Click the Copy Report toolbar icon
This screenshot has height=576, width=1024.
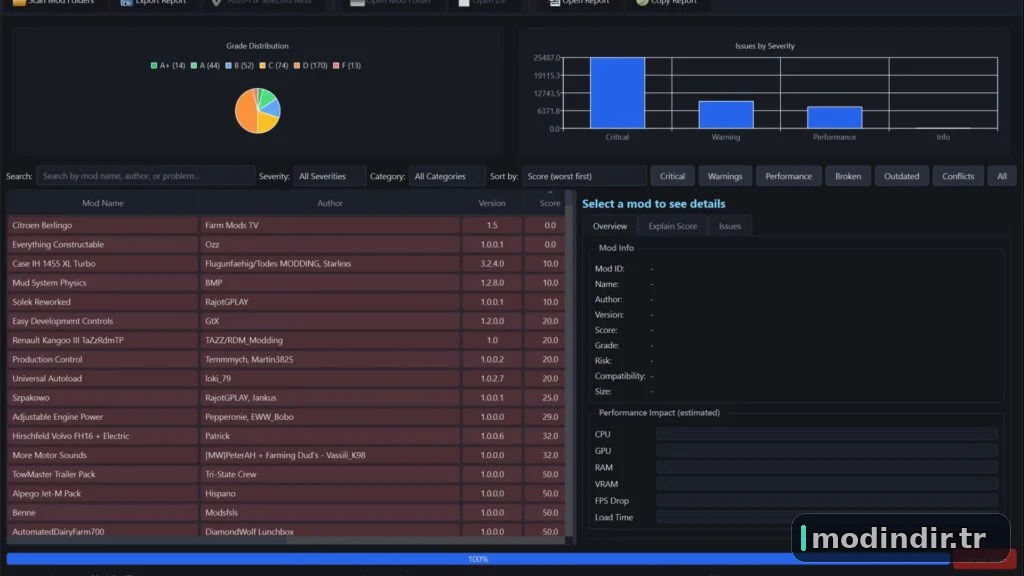pos(642,2)
